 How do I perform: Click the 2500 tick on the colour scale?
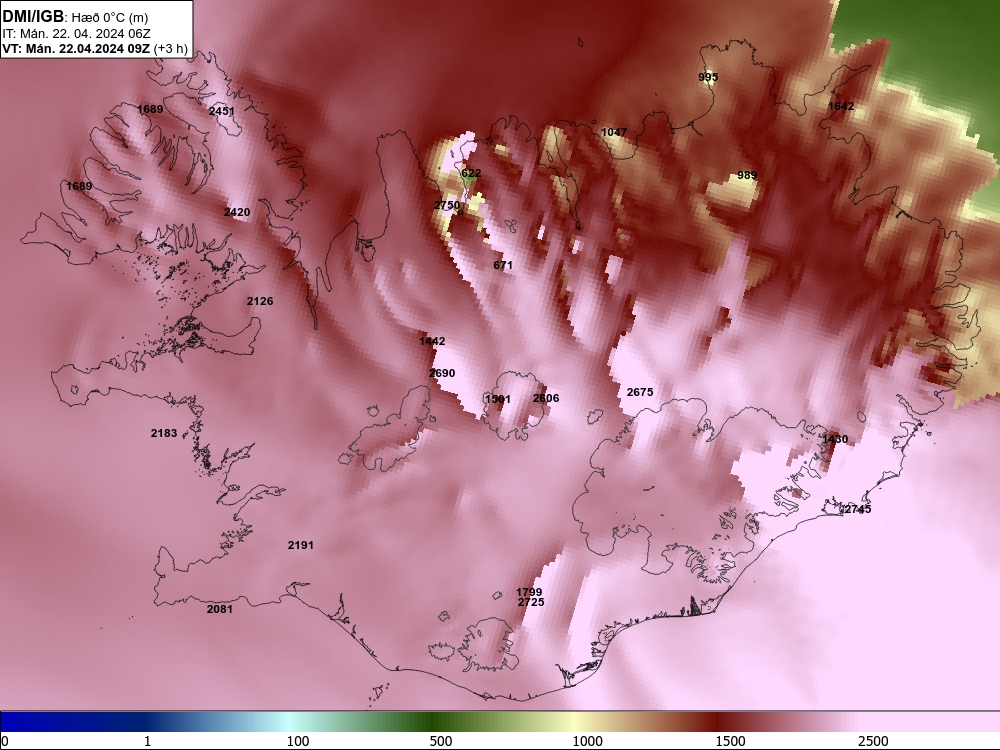click(x=873, y=741)
